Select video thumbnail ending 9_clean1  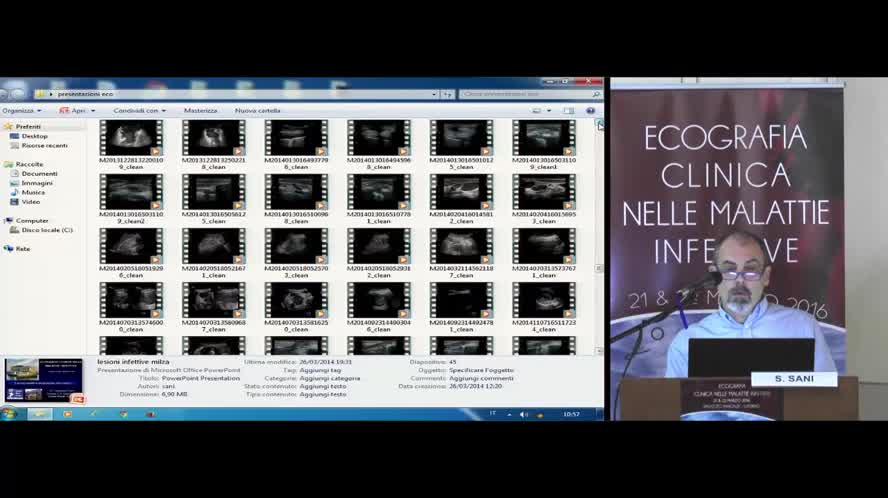(x=544, y=145)
